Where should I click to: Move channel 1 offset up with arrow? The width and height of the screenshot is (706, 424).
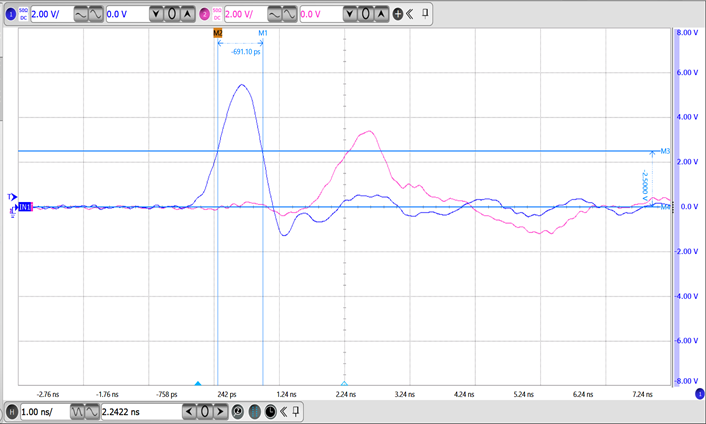[188, 14]
